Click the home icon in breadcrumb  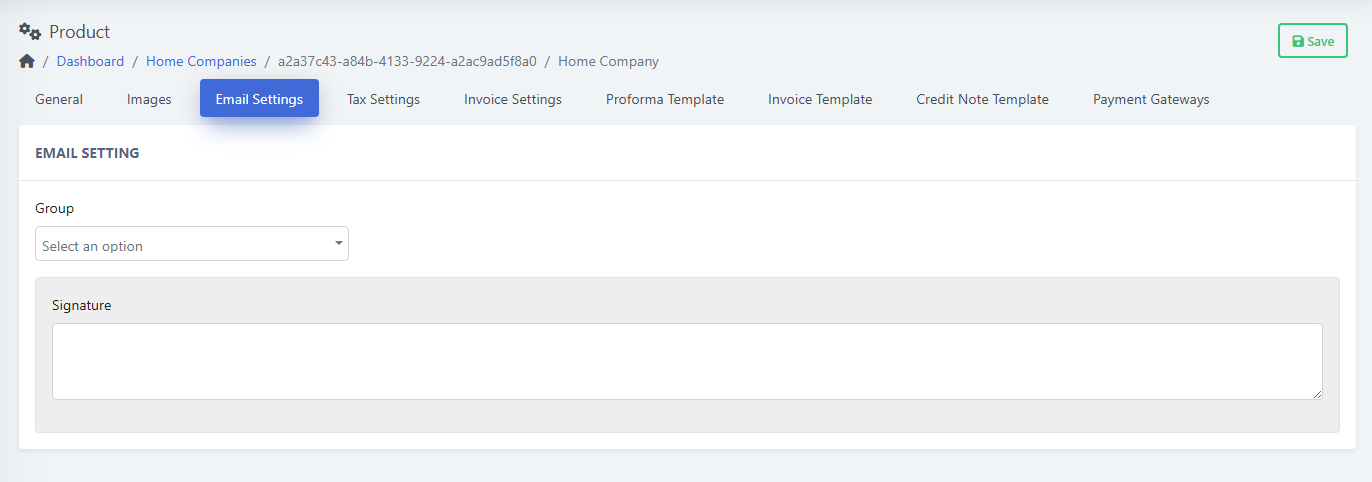point(27,61)
